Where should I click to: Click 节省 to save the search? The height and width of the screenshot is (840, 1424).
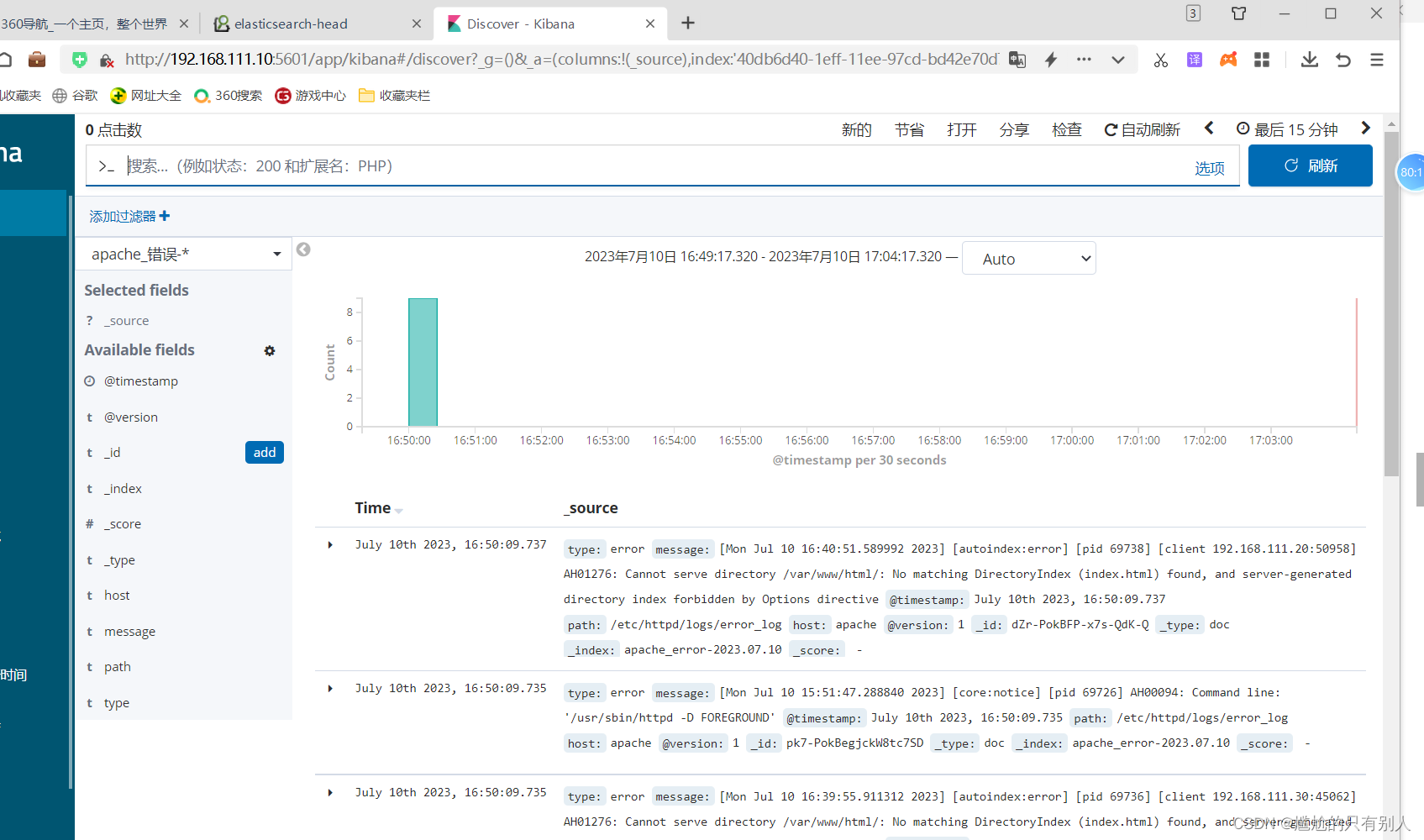[x=909, y=129]
